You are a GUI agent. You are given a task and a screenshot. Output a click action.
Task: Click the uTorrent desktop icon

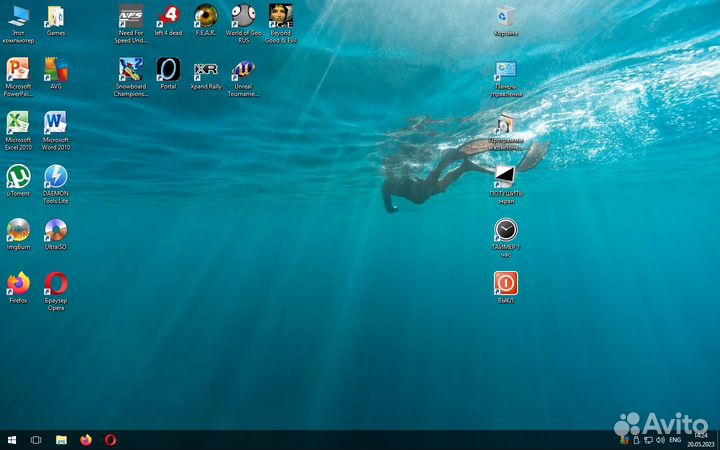click(x=18, y=177)
